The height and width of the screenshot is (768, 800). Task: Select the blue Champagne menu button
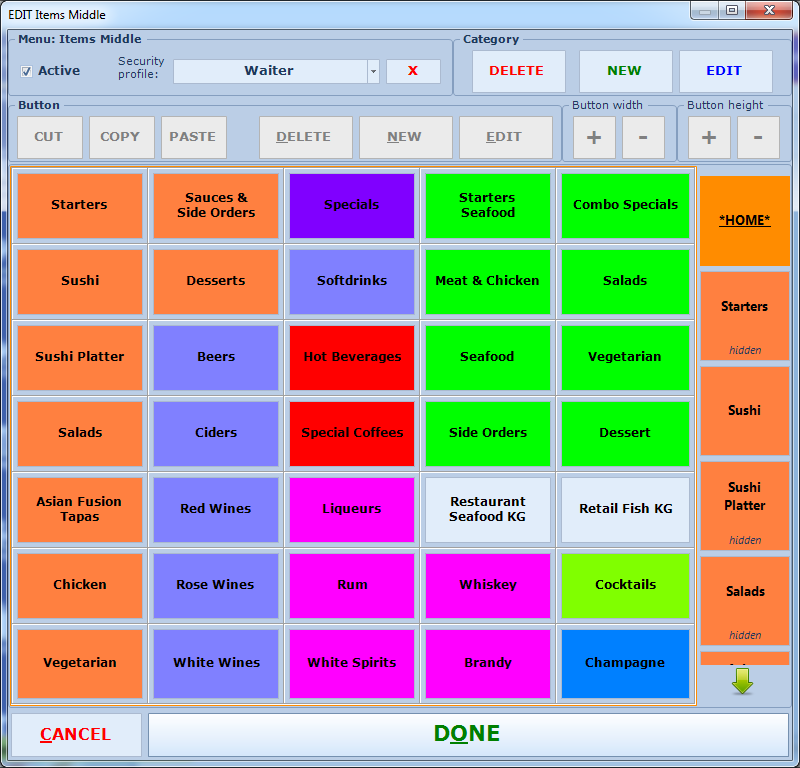[625, 663]
